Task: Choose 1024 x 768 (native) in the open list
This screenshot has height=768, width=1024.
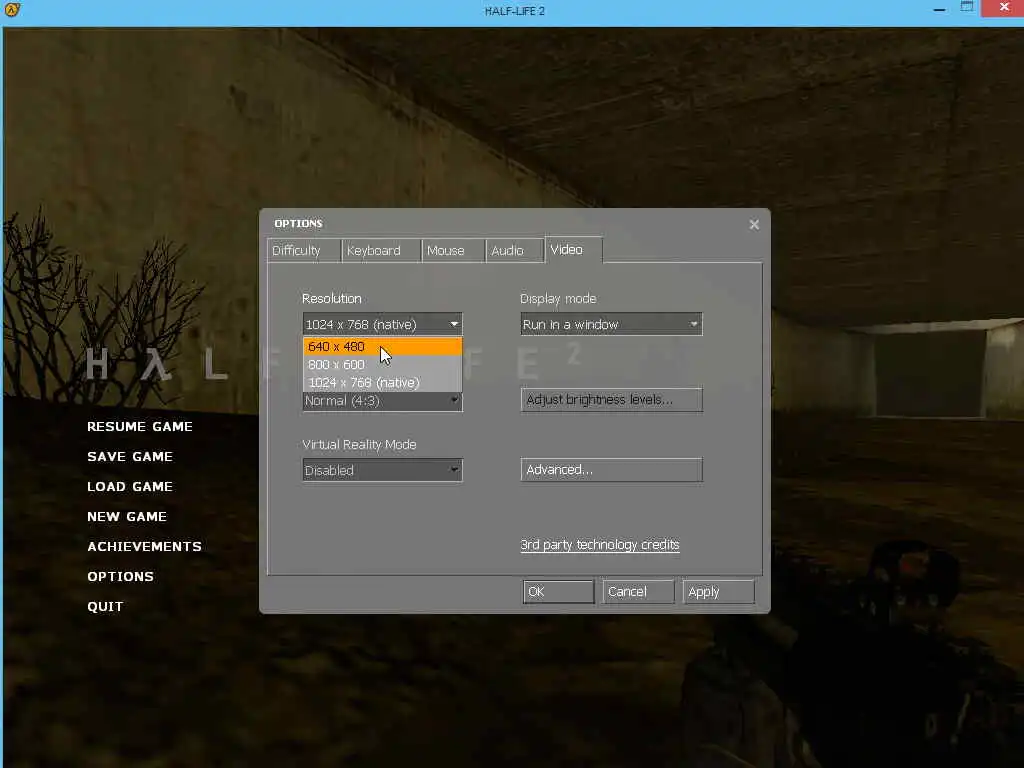Action: [383, 383]
